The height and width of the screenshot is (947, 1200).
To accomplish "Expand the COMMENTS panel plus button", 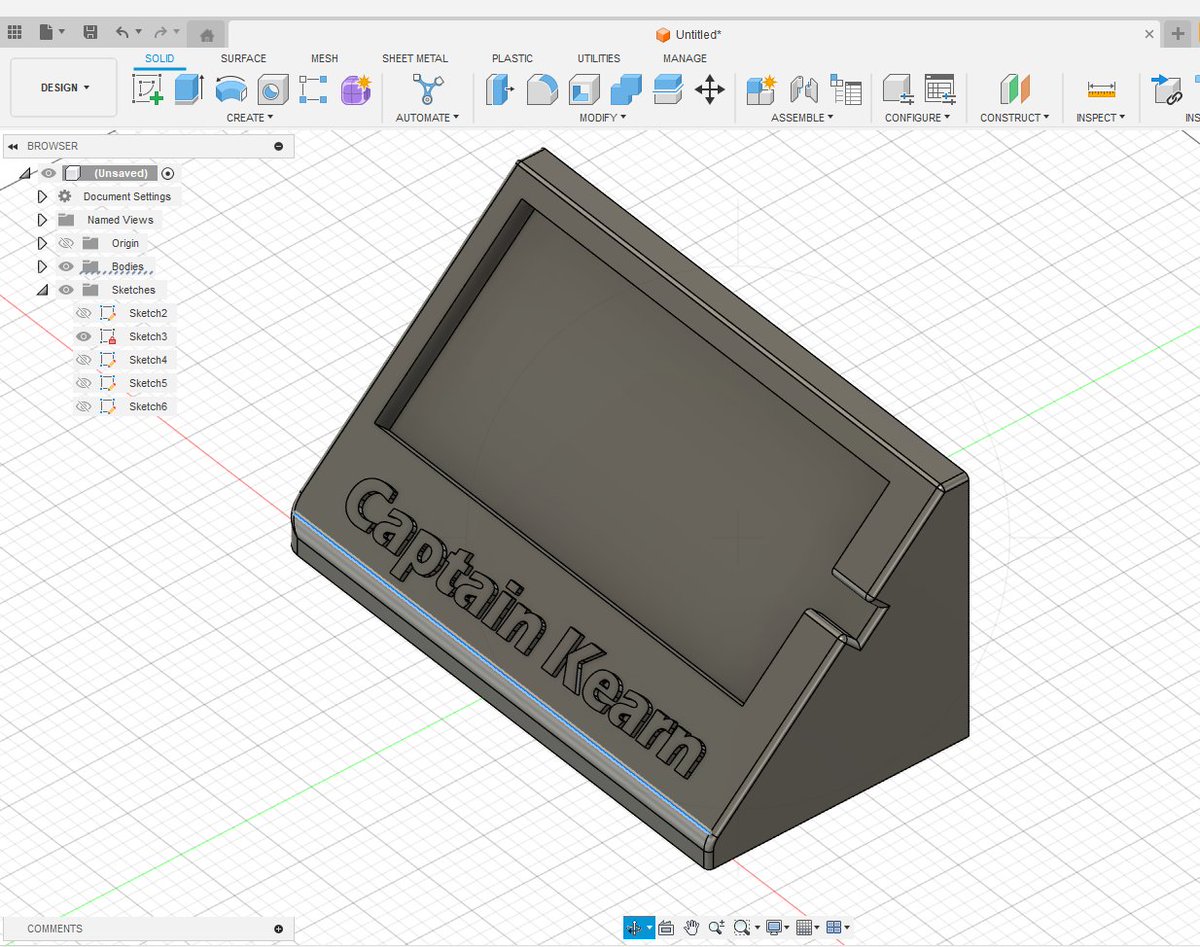I will tap(278, 928).
